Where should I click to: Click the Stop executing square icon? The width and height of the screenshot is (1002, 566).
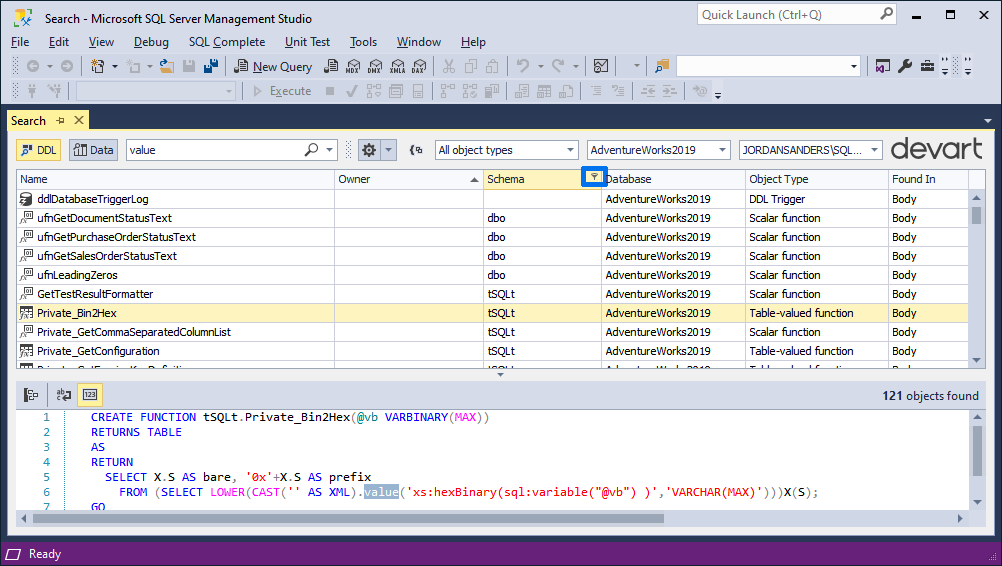tap(330, 91)
